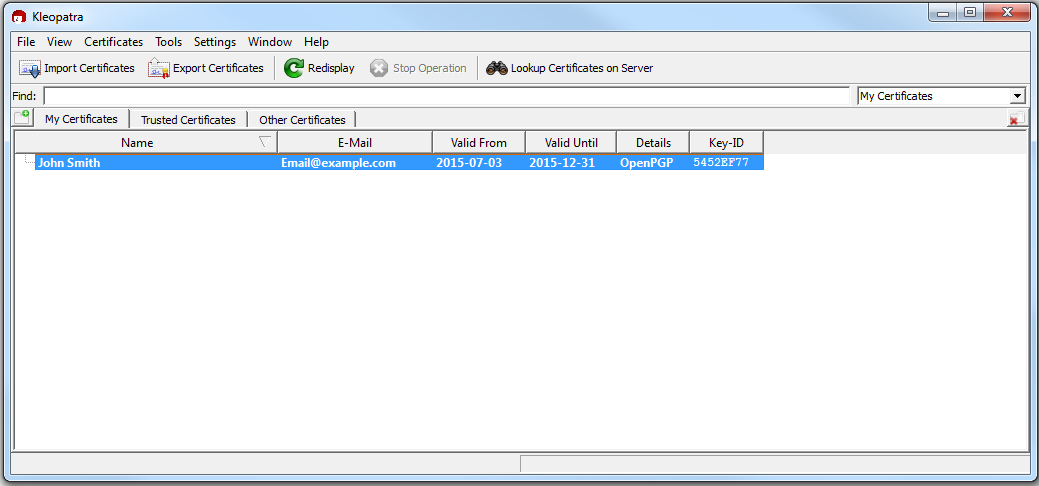This screenshot has width=1039, height=486.
Task: Toggle sort order on Name column
Action: click(x=146, y=143)
